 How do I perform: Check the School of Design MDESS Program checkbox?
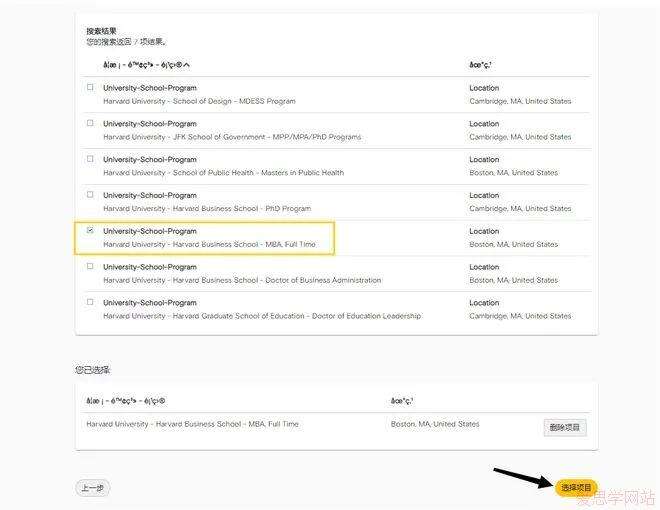(x=90, y=88)
